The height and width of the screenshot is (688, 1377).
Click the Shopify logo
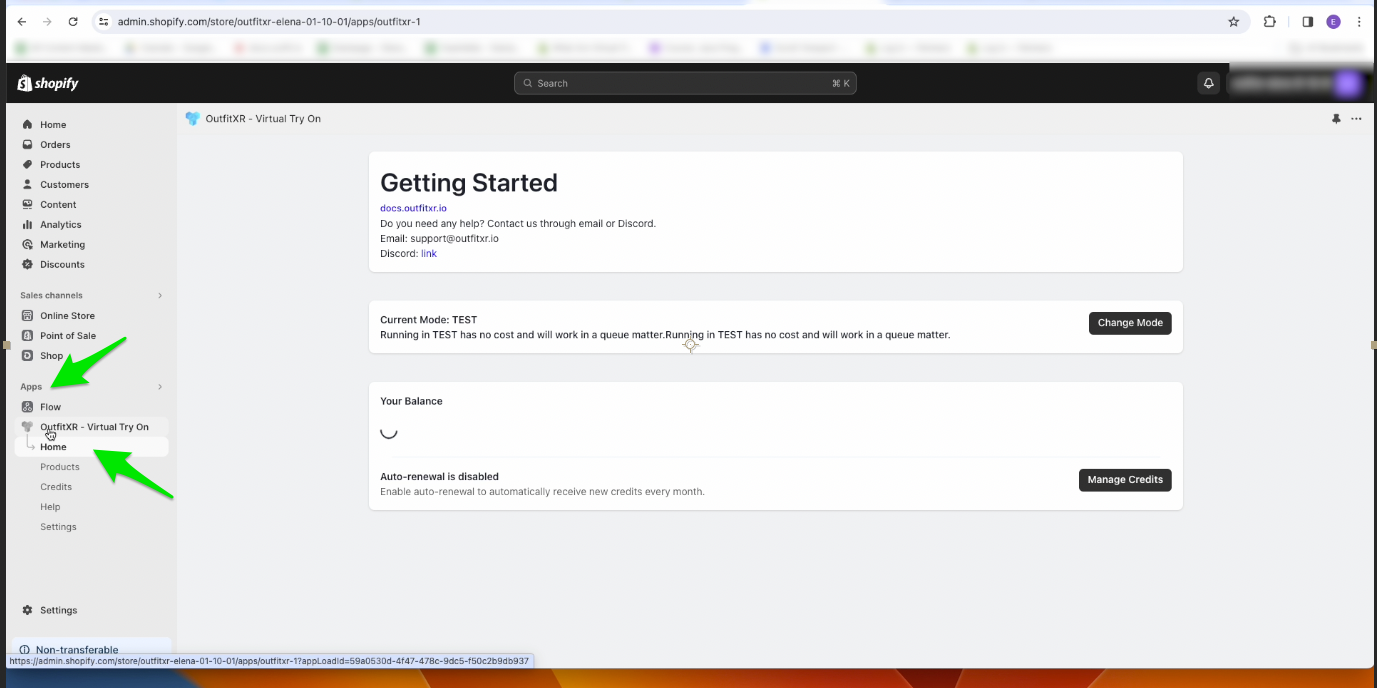(x=48, y=84)
